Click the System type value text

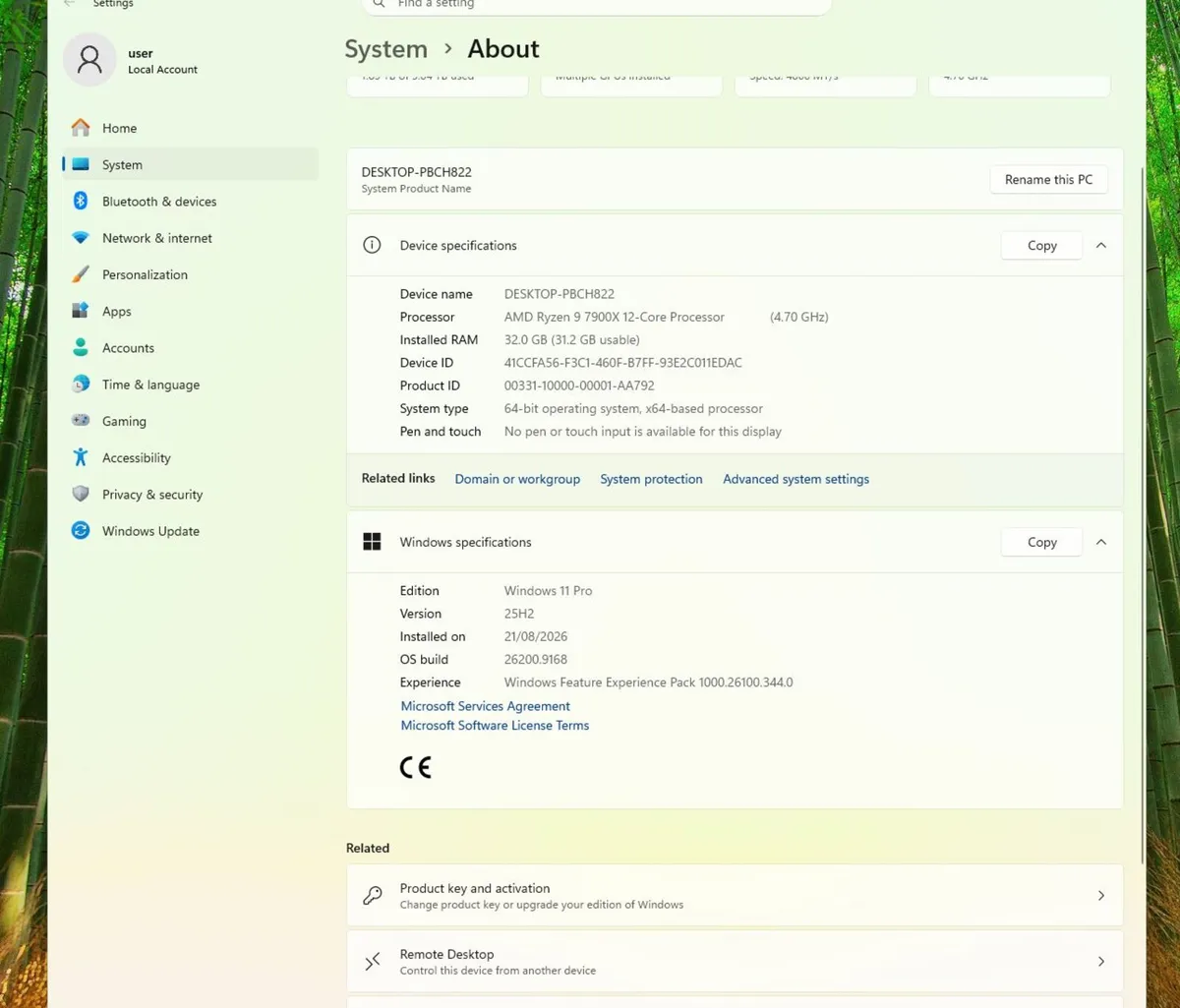click(633, 408)
